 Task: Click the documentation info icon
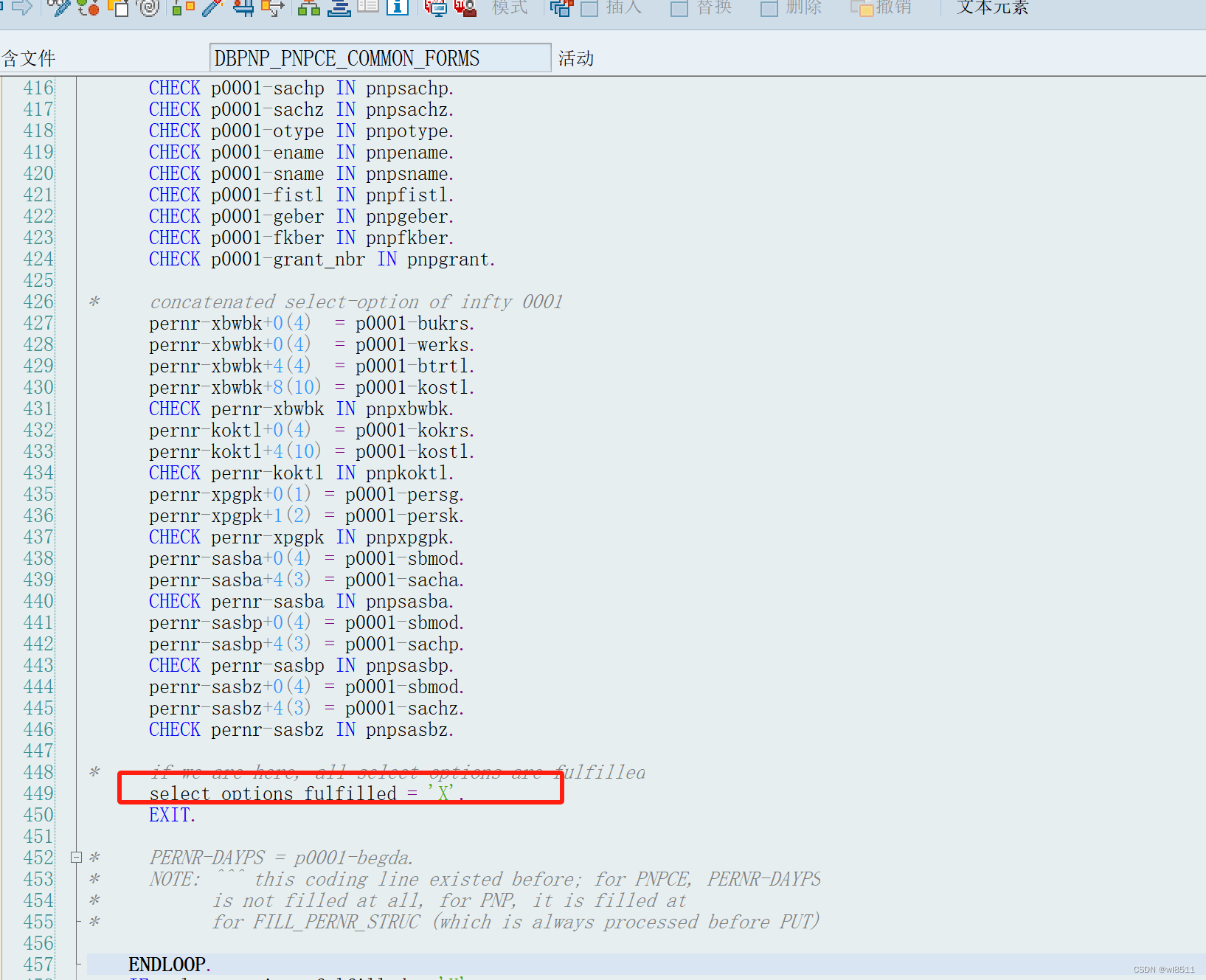point(397,10)
